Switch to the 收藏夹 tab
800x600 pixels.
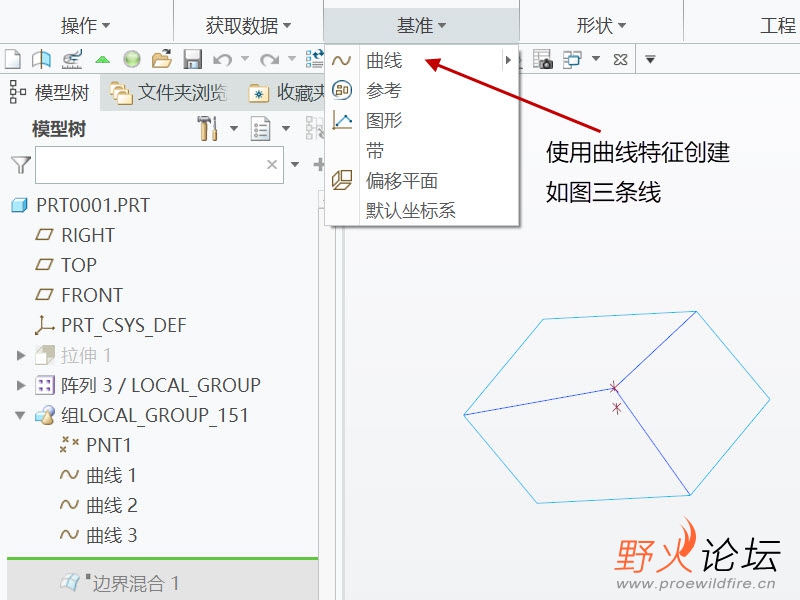pos(287,93)
